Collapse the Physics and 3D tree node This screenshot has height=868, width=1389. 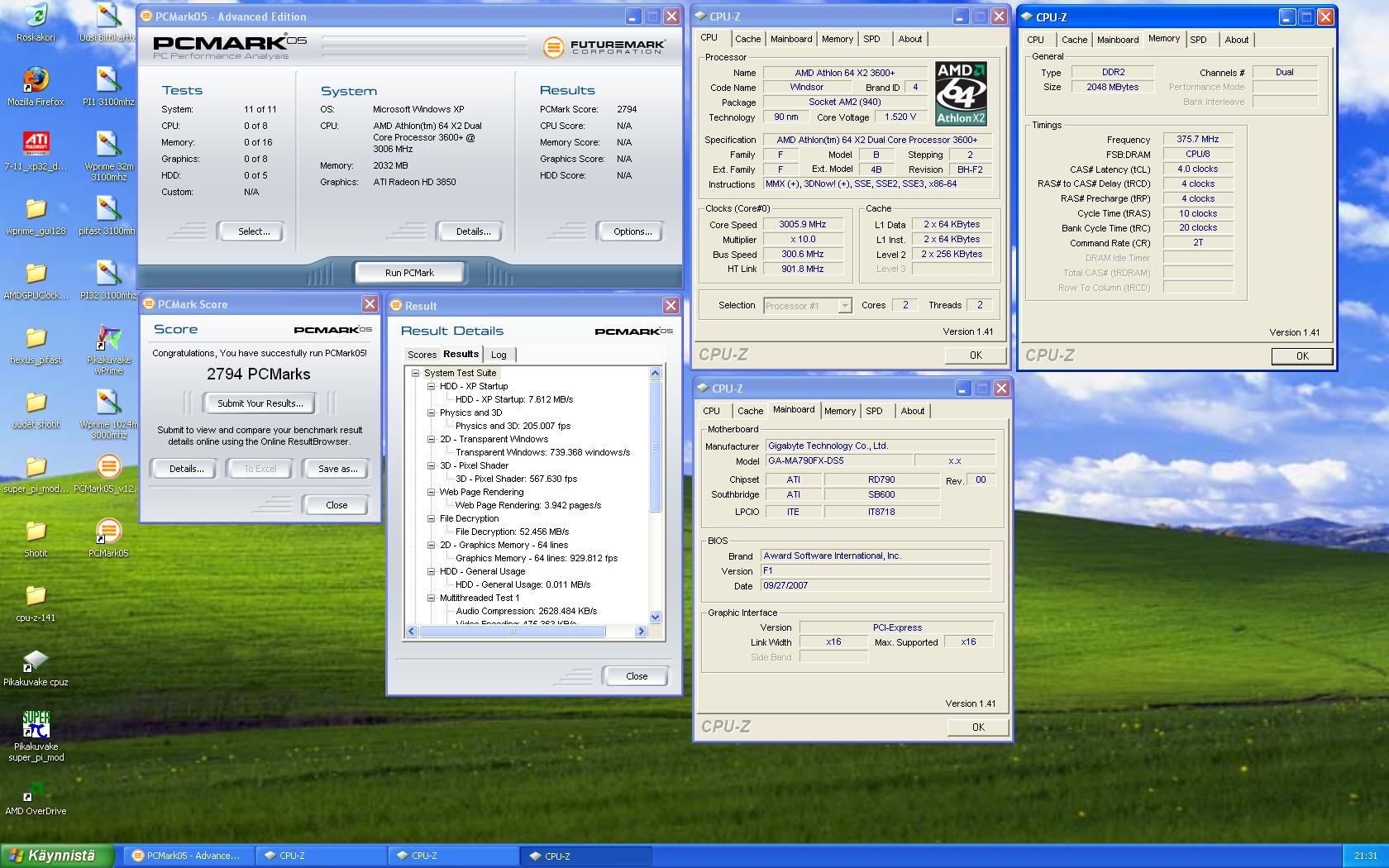tap(431, 413)
